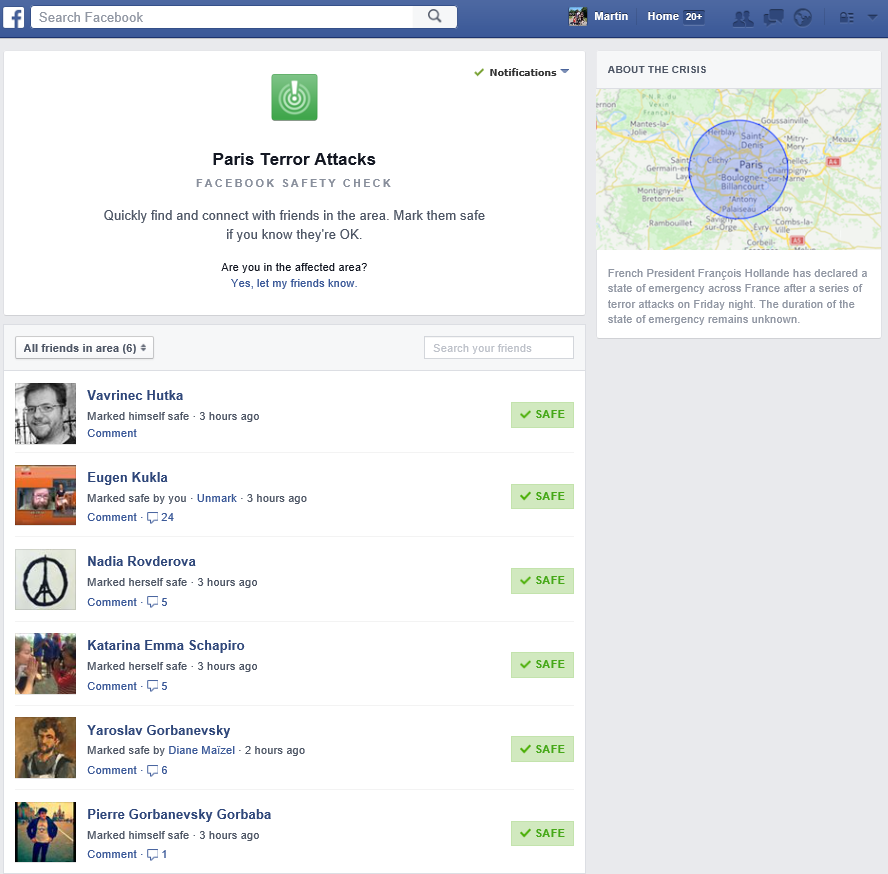Click the Search your friends field
Screen dimensions: 888x874
tap(499, 348)
